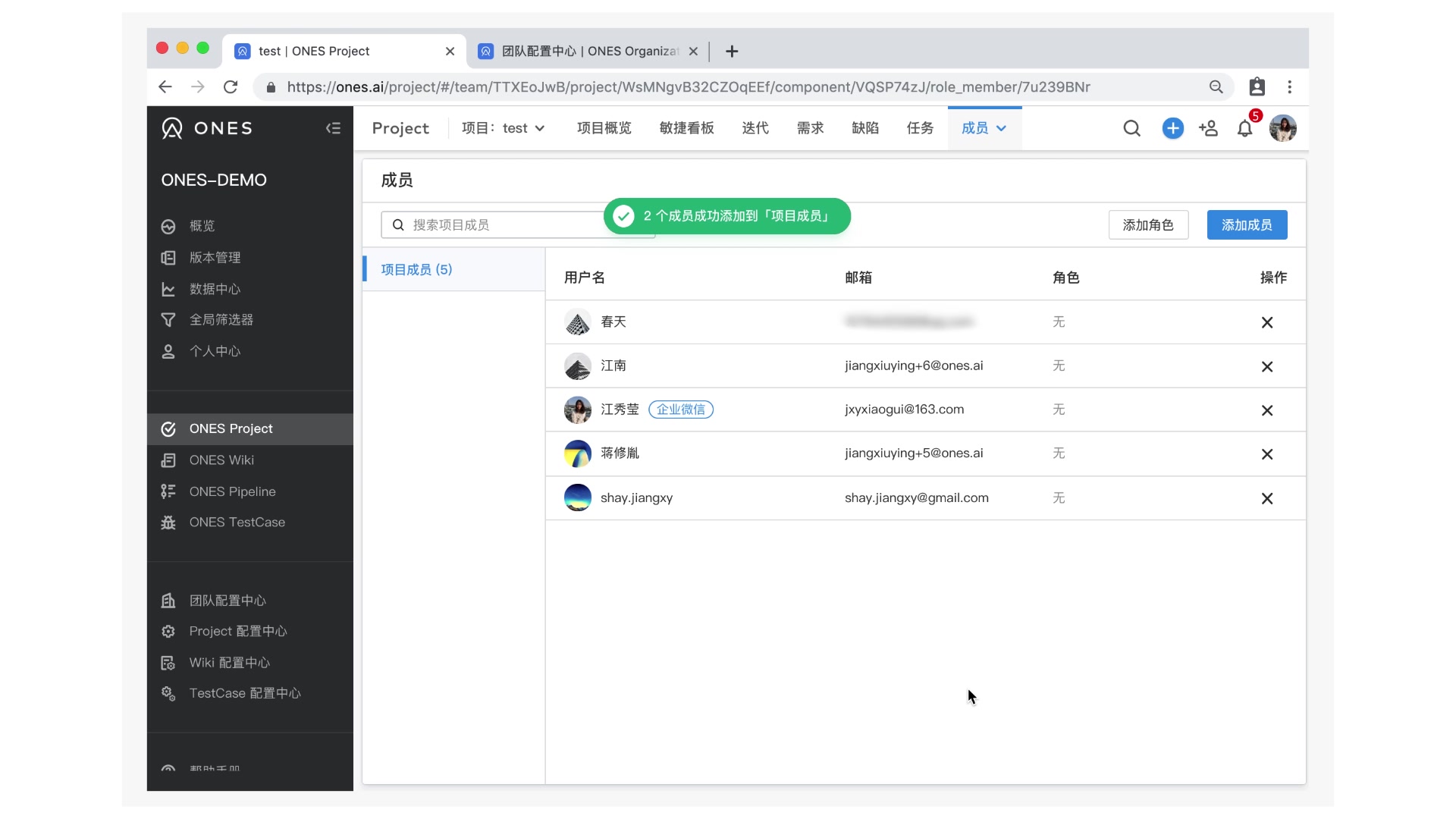This screenshot has width=1456, height=819.
Task: Open the header search magnifier
Action: 1131,128
